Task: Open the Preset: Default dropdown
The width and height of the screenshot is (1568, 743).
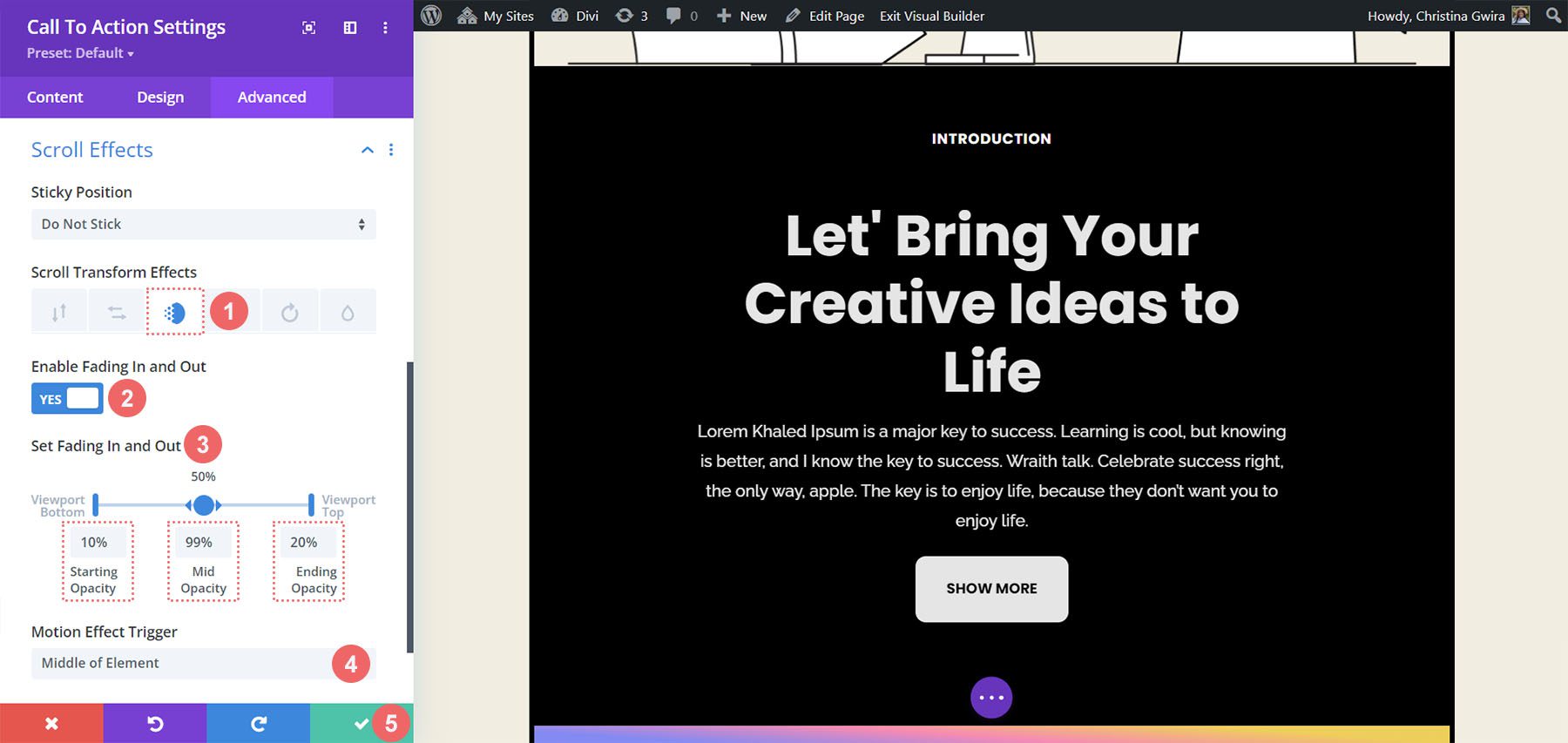Action: [x=80, y=53]
